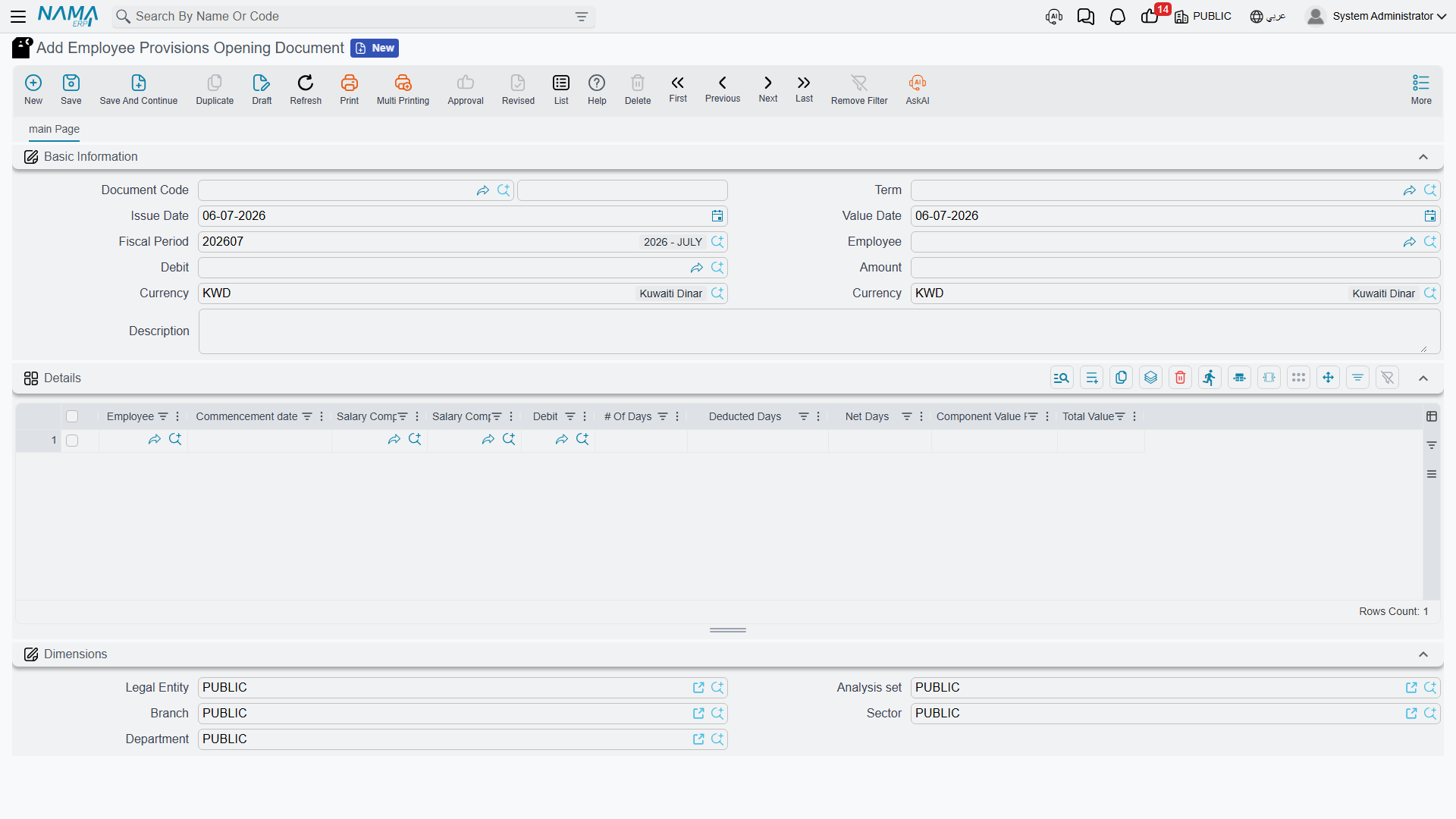
Task: Open the Employee column options menu
Action: pos(177,416)
